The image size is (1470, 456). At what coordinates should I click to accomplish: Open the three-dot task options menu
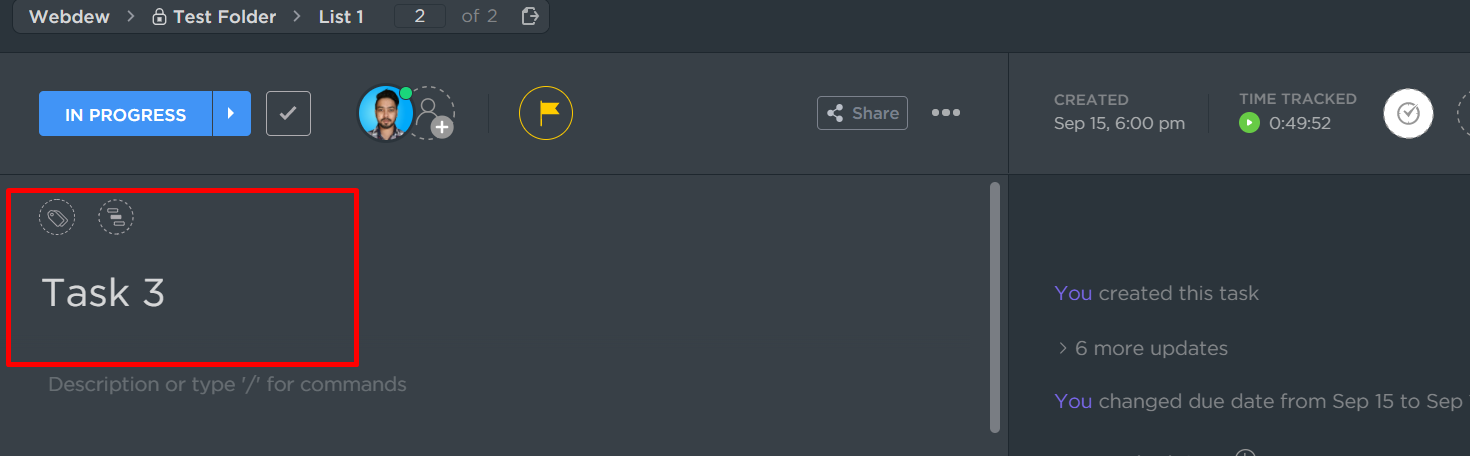[x=945, y=113]
